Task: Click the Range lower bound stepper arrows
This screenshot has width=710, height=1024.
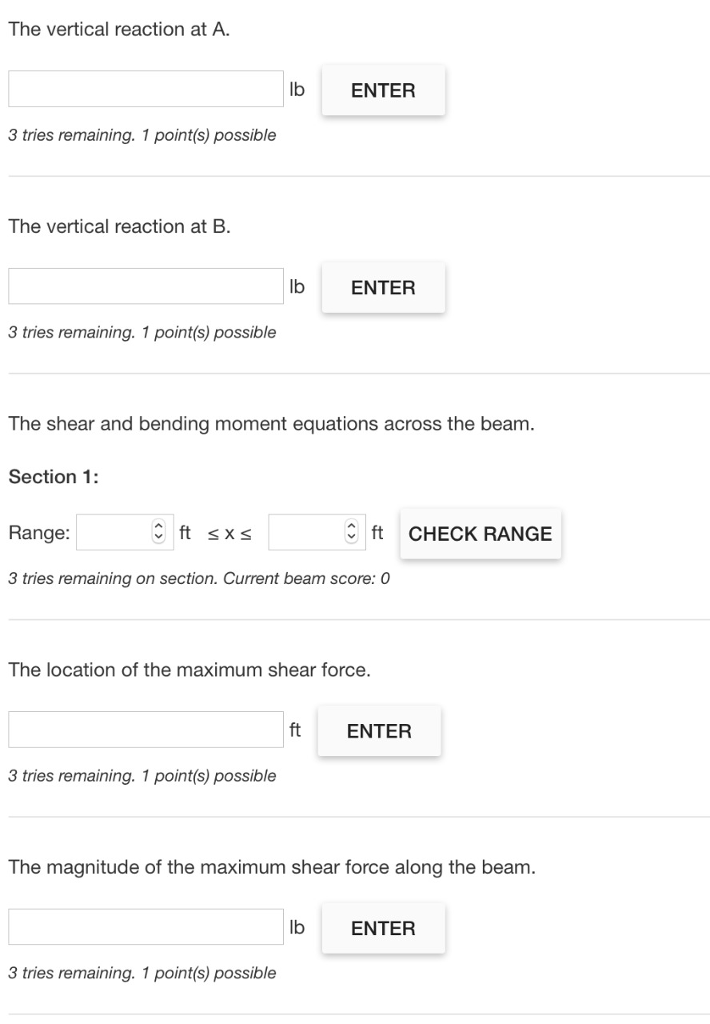Action: coord(156,533)
